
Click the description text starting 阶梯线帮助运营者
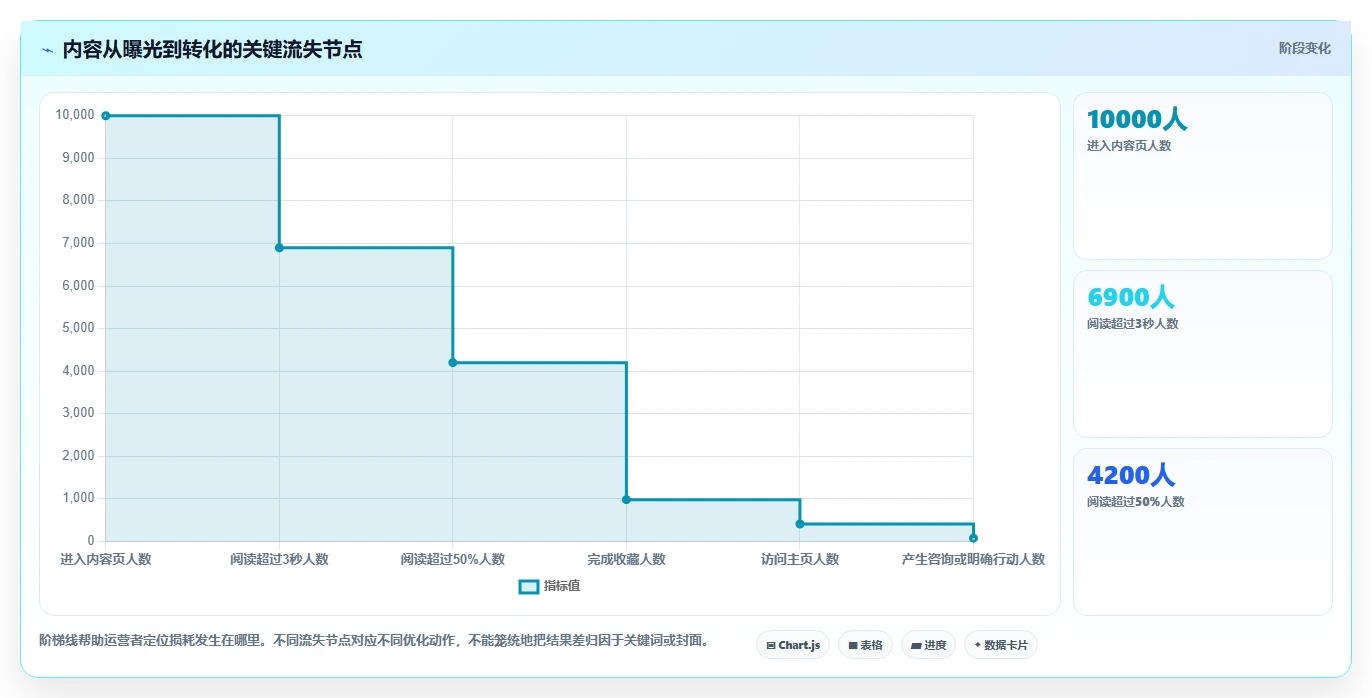pyautogui.click(x=374, y=640)
